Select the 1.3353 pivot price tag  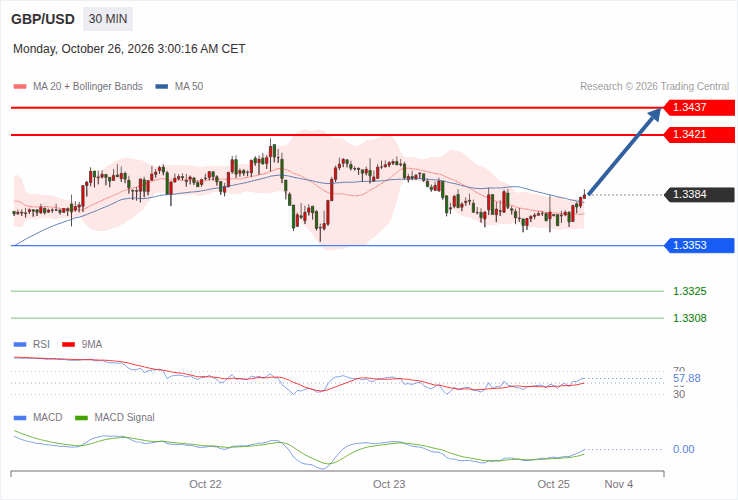(x=699, y=245)
